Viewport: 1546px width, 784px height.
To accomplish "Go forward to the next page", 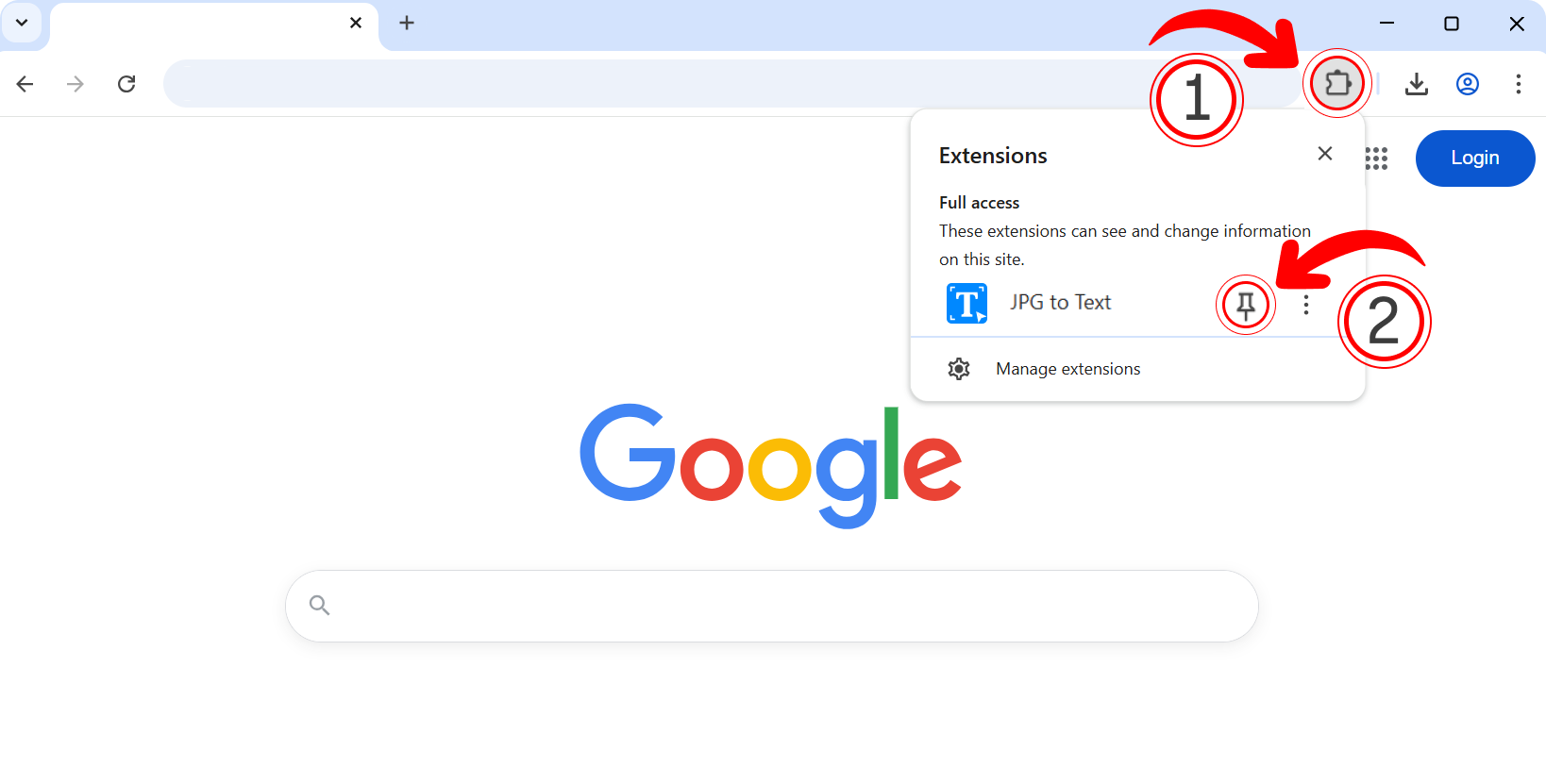I will pos(76,84).
